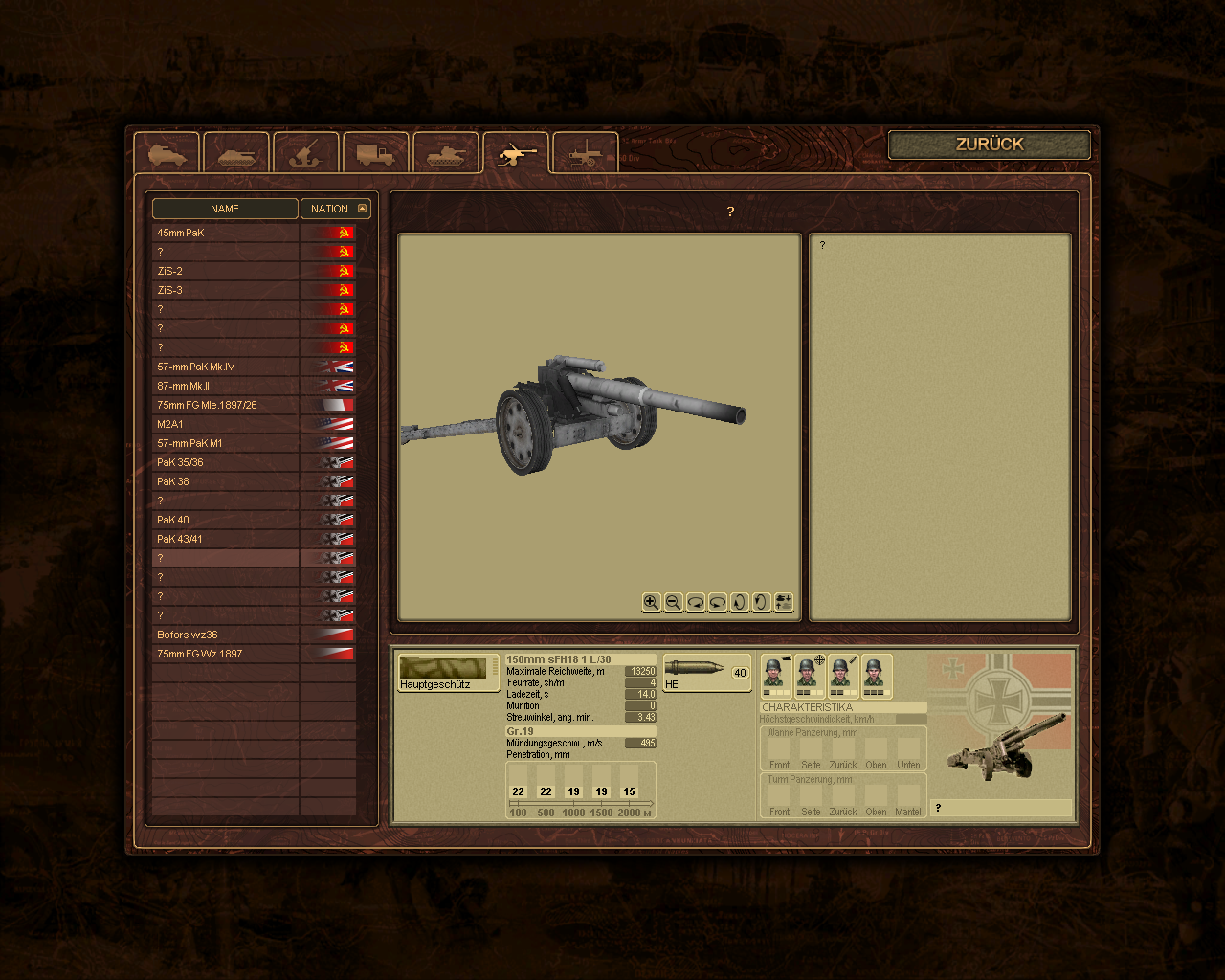The width and height of the screenshot is (1225, 980).
Task: Select the Hauptgeschütz weapon entry
Action: coord(448,673)
